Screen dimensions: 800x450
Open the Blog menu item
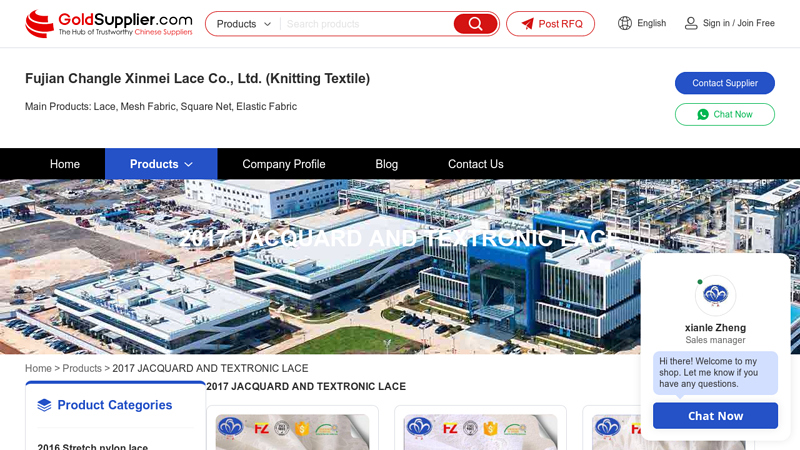pyautogui.click(x=386, y=164)
